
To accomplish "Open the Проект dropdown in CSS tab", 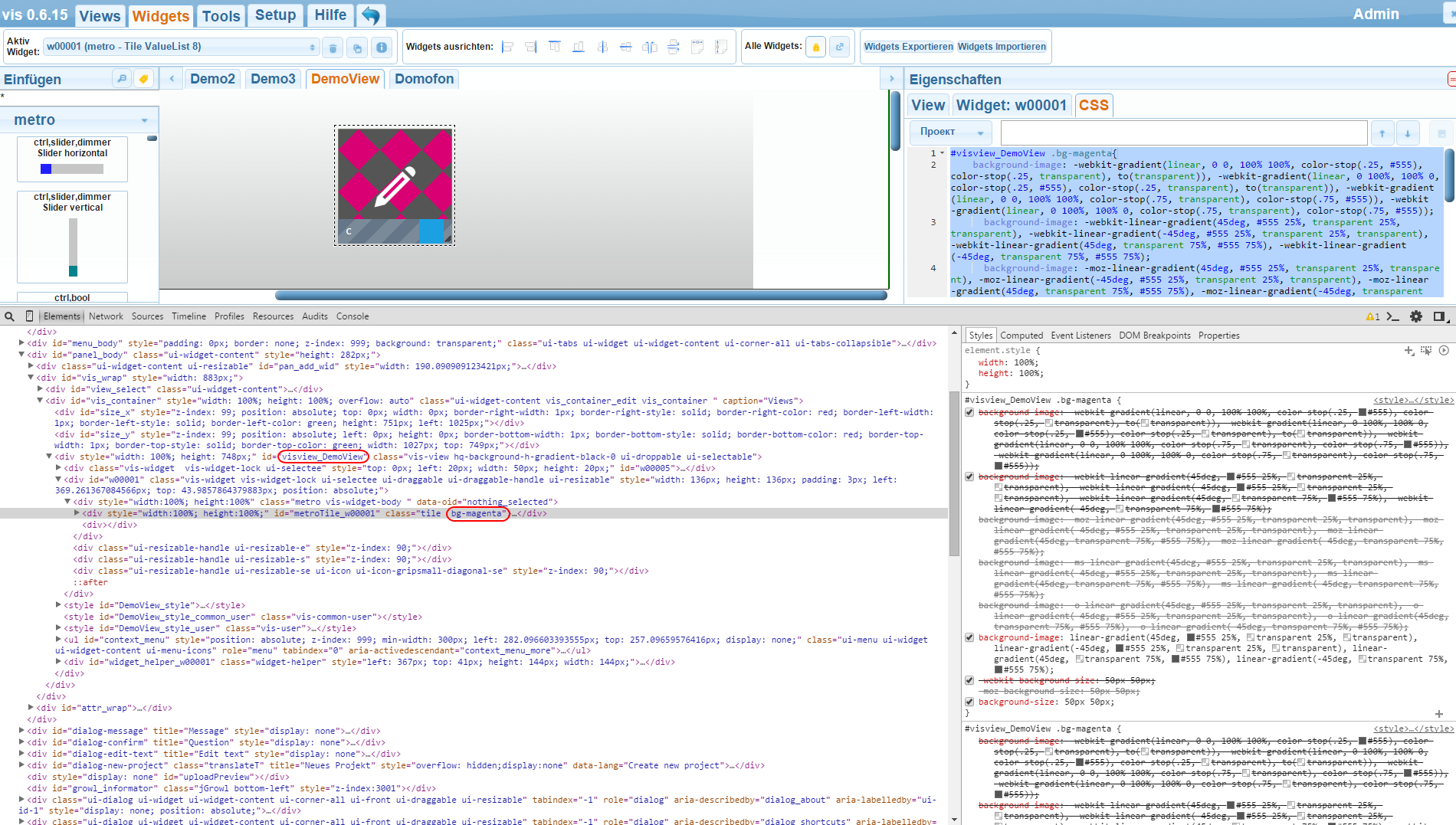I will point(951,133).
